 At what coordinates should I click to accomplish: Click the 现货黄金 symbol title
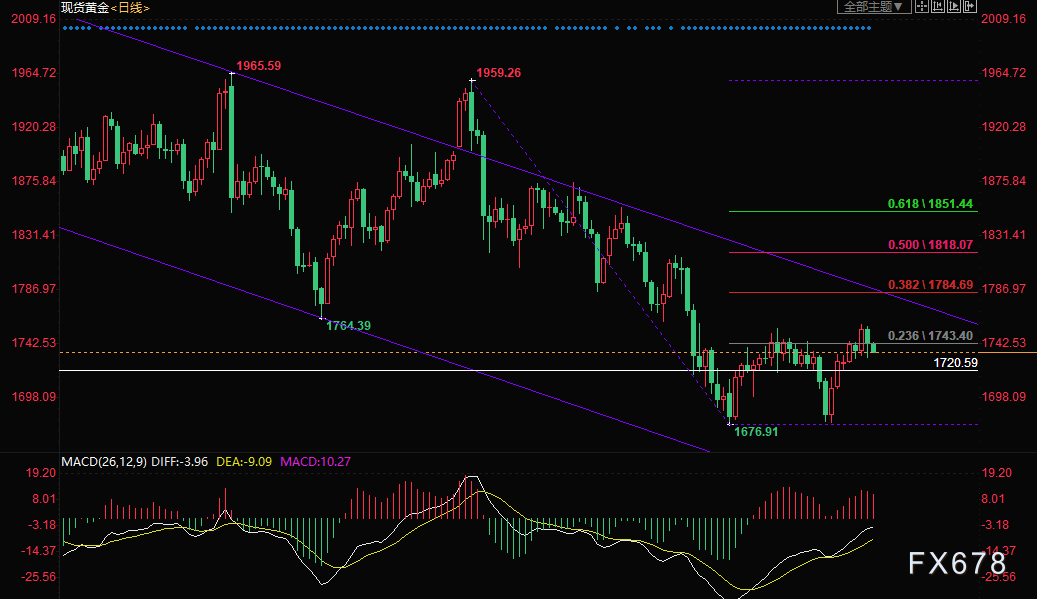83,8
